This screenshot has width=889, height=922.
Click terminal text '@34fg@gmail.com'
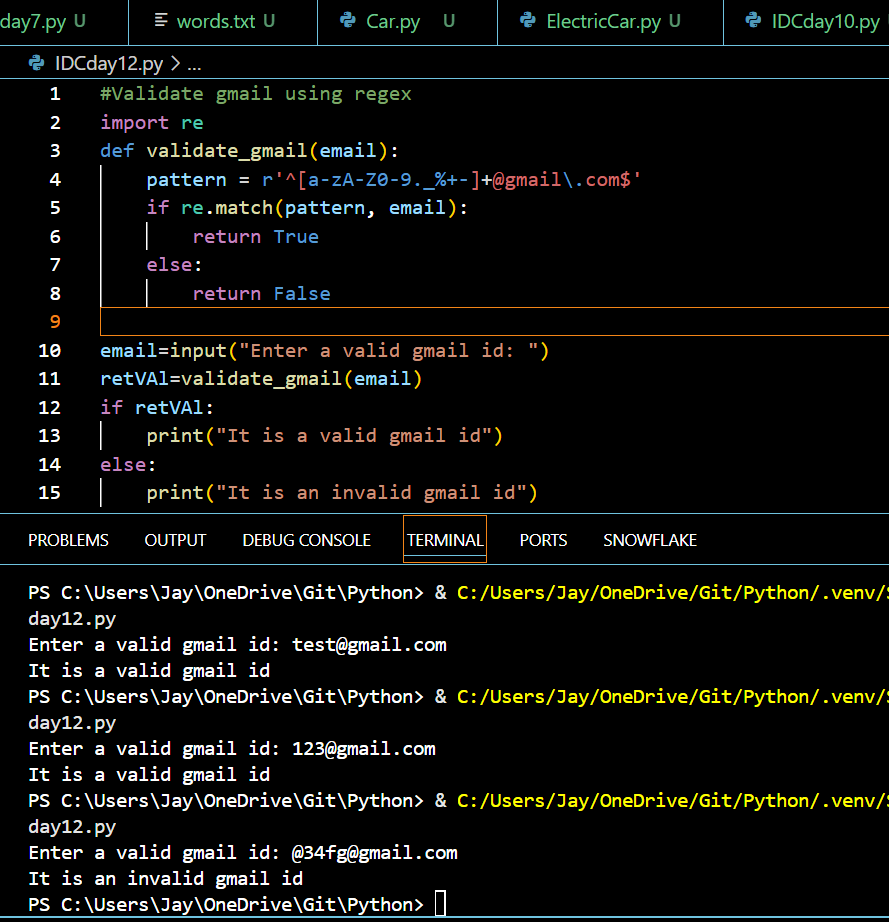pyautogui.click(x=375, y=853)
